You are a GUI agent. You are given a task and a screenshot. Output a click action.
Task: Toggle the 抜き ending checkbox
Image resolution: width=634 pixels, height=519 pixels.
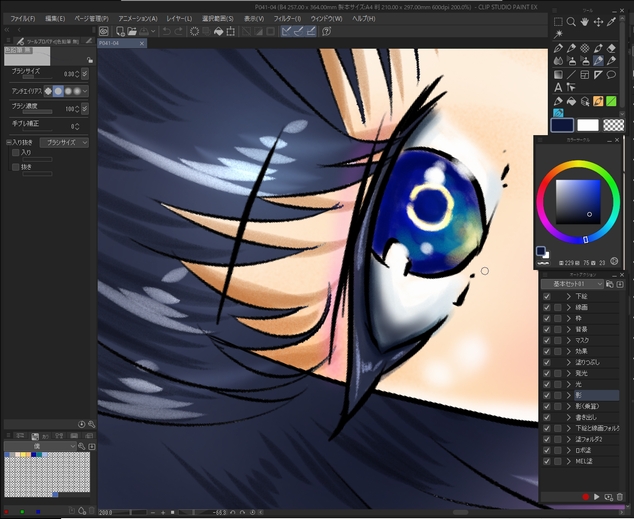pos(16,167)
